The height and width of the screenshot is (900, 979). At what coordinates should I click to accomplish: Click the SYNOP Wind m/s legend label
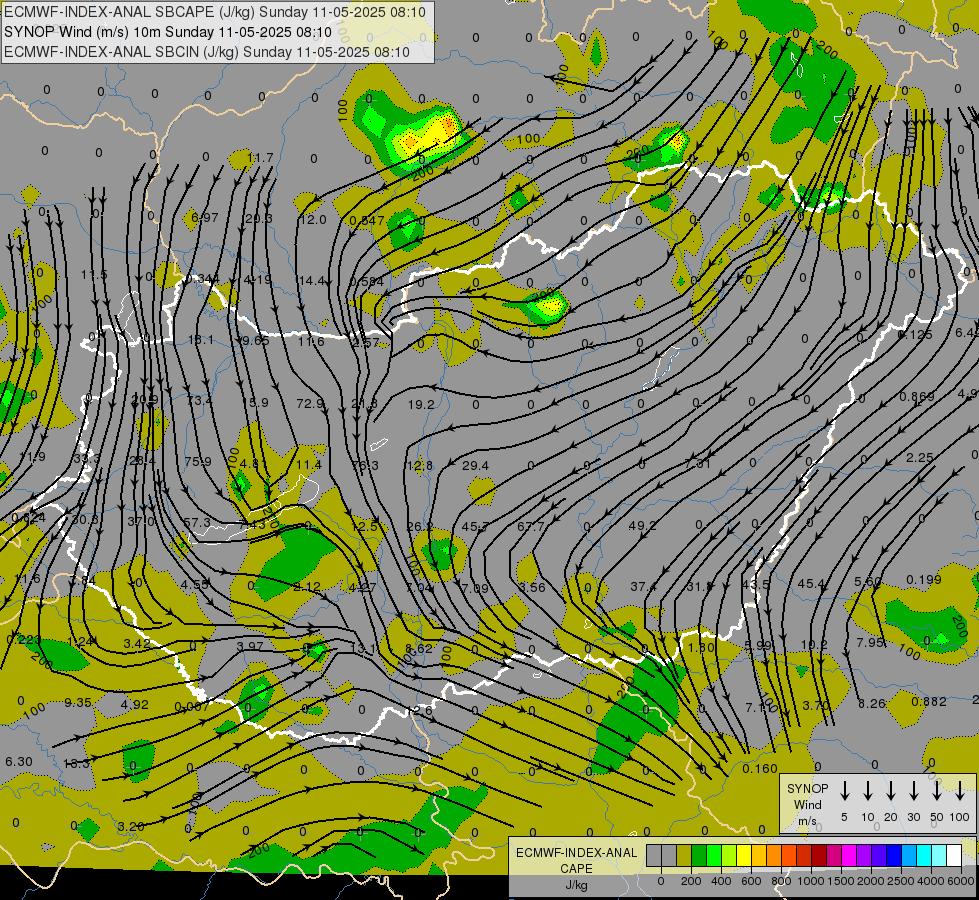click(x=807, y=804)
